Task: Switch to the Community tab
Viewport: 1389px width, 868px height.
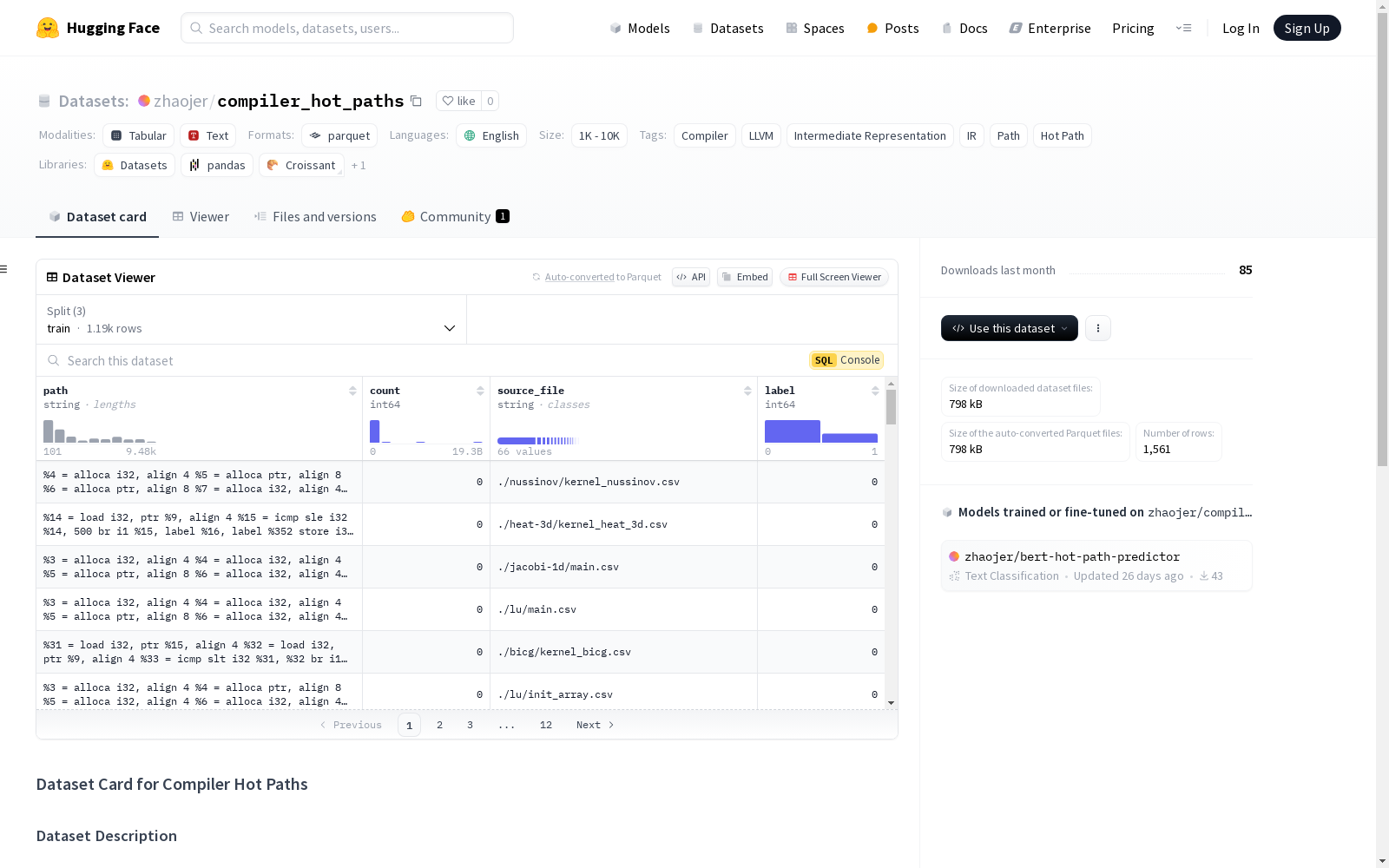Action: (455, 217)
